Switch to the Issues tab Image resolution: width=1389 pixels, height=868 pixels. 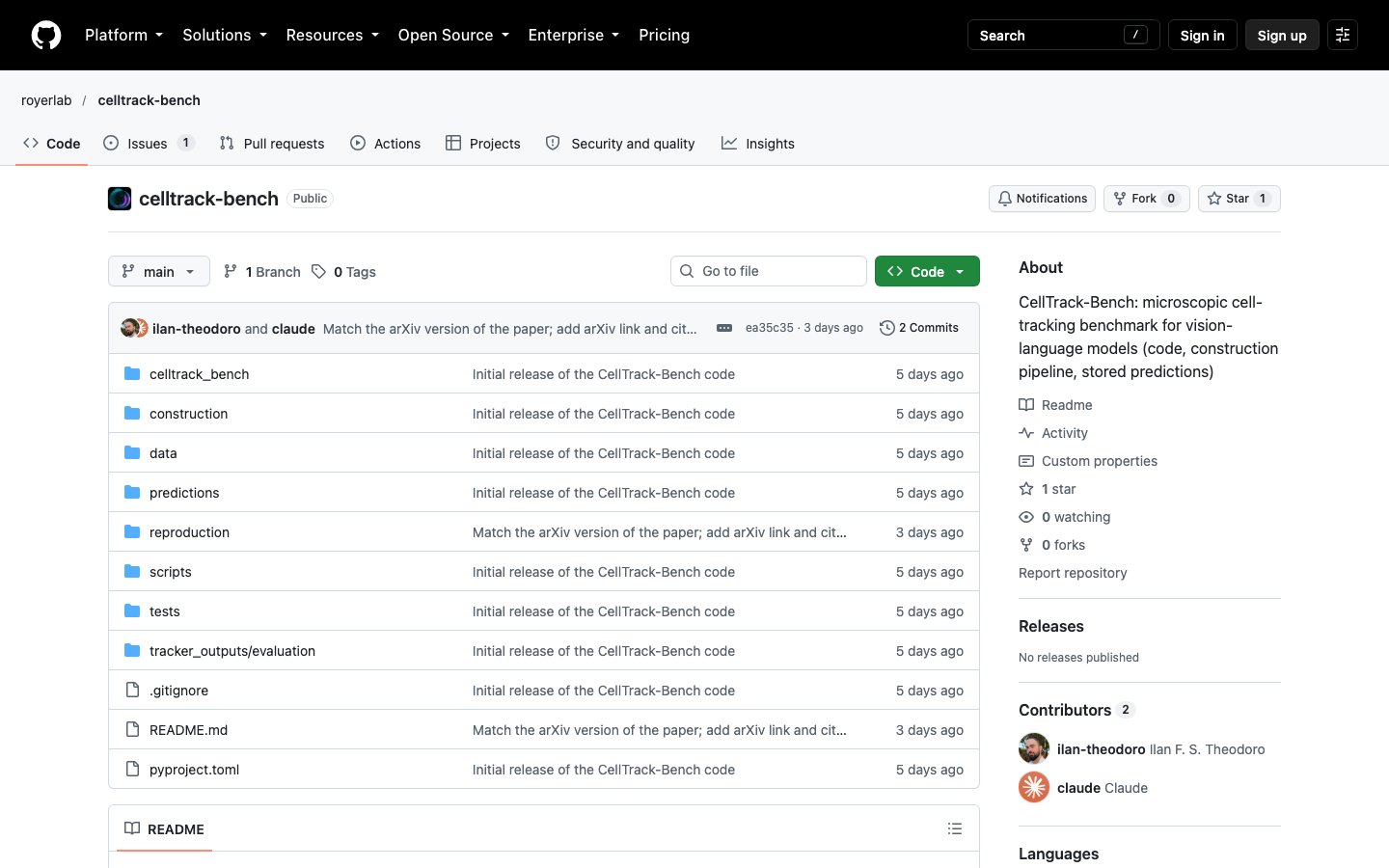[x=150, y=143]
